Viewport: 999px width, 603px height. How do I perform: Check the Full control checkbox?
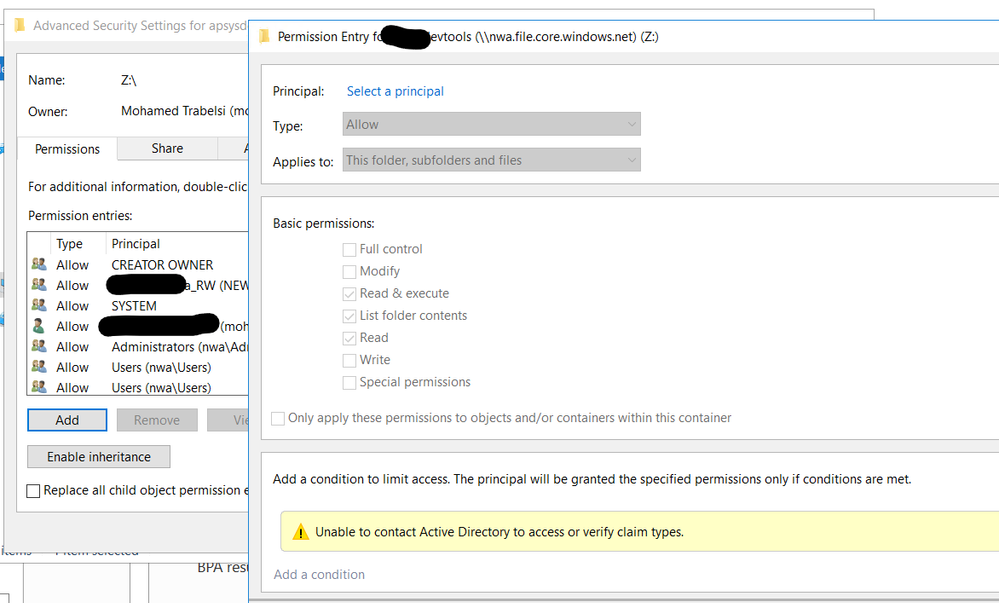tap(349, 249)
